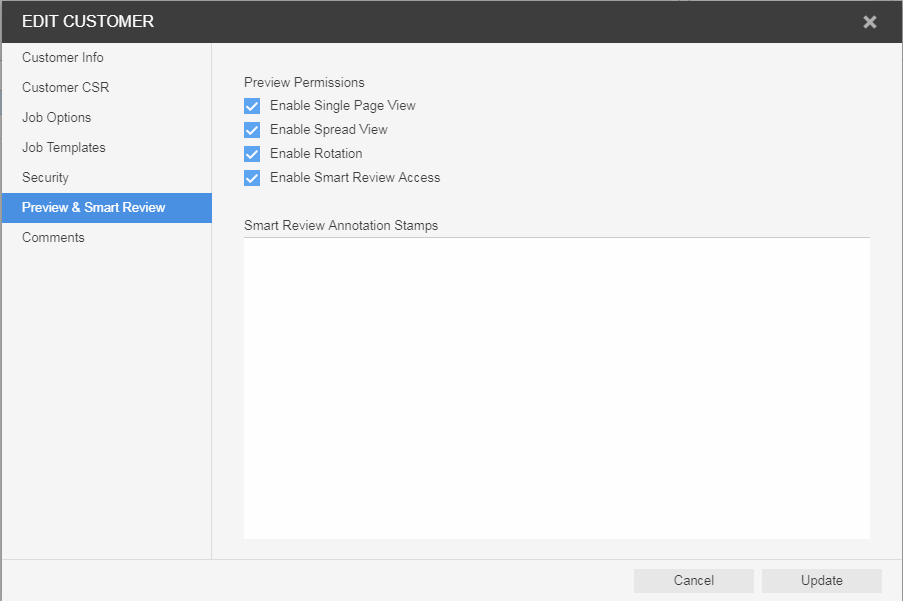
Task: Turn off the Enable Smart Review Access checkbox
Action: 252,178
